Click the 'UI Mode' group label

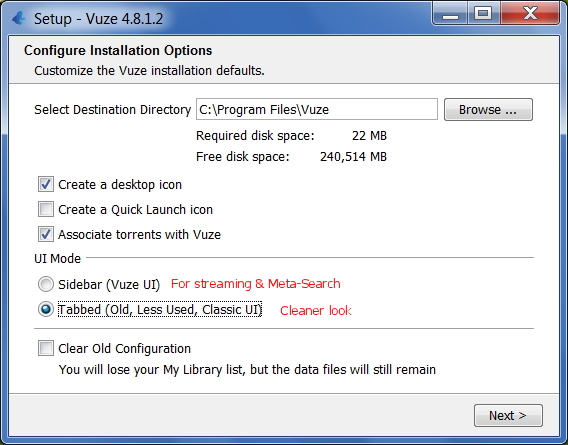58,258
